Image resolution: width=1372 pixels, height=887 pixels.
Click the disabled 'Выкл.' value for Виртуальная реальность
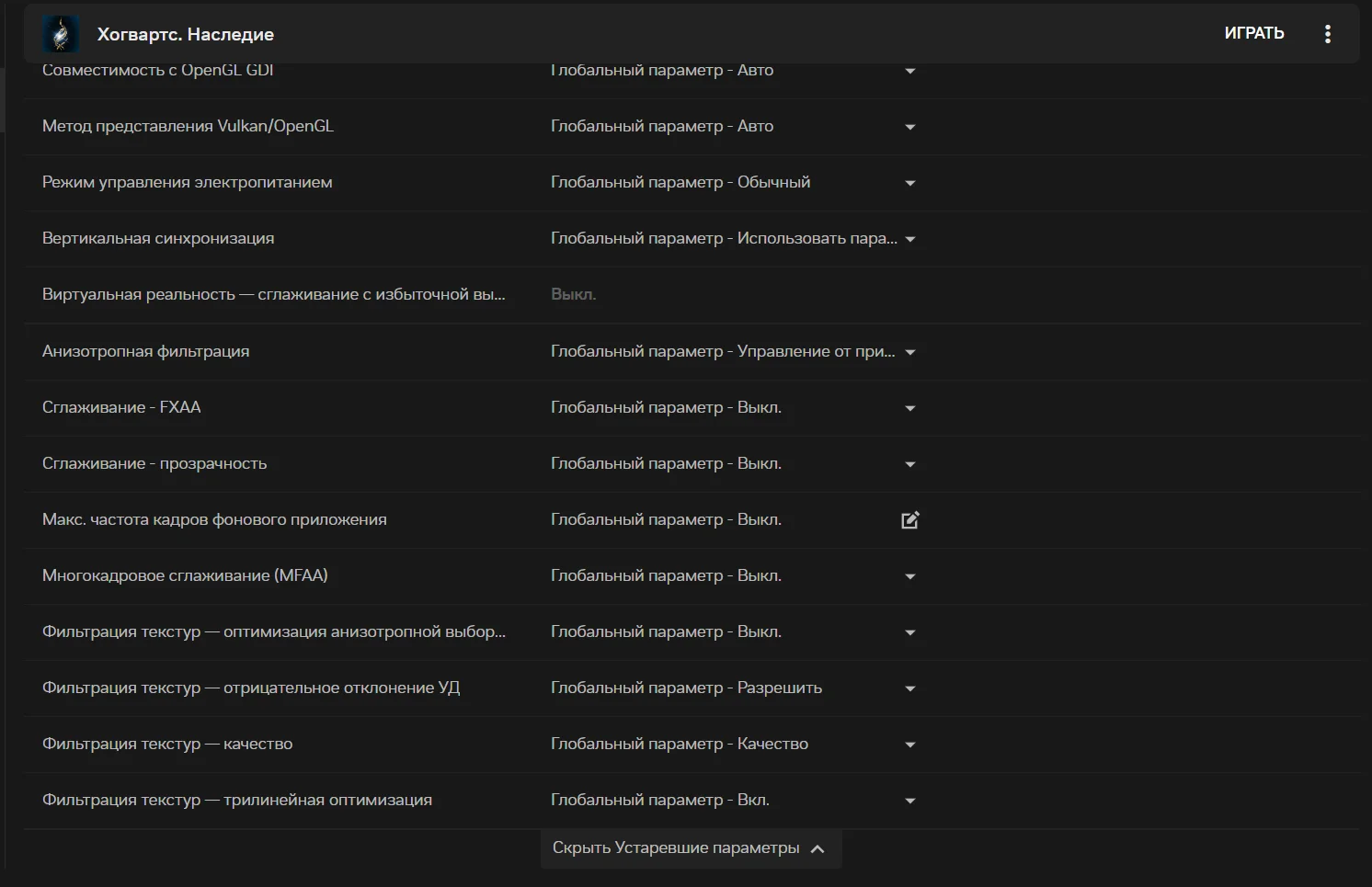[x=573, y=295]
